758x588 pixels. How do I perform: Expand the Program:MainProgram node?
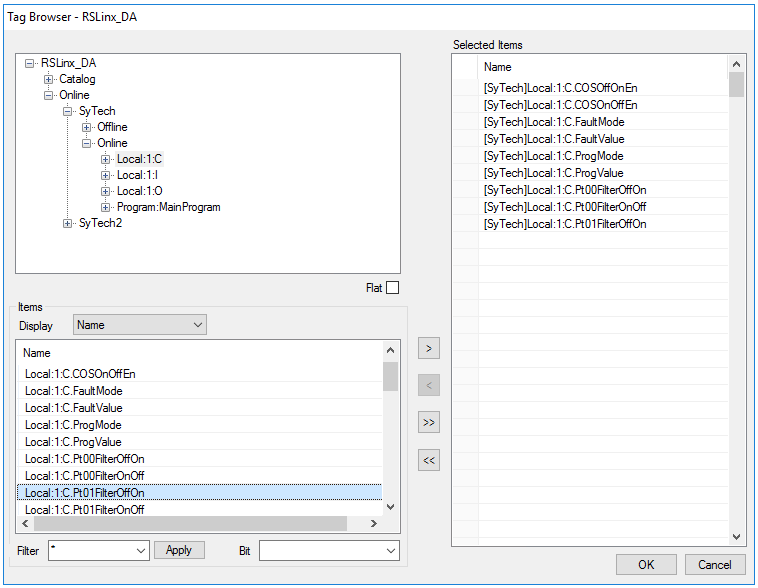pyautogui.click(x=105, y=207)
